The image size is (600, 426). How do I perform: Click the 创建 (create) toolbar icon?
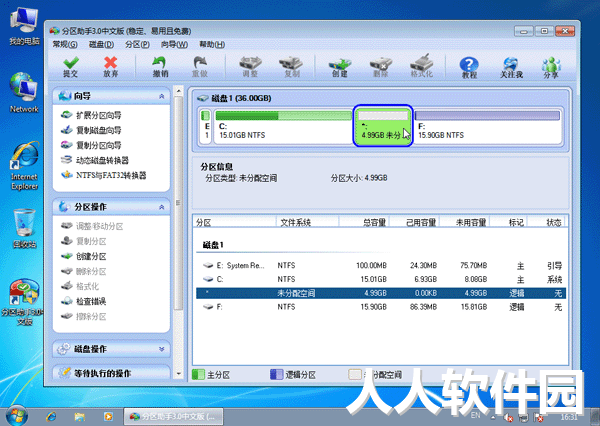coord(339,67)
